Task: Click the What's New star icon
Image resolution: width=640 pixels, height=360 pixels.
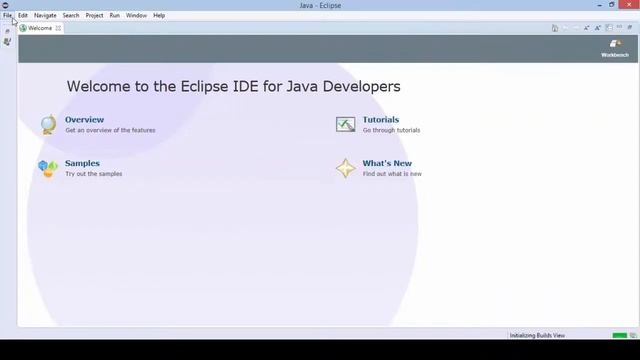Action: (346, 168)
